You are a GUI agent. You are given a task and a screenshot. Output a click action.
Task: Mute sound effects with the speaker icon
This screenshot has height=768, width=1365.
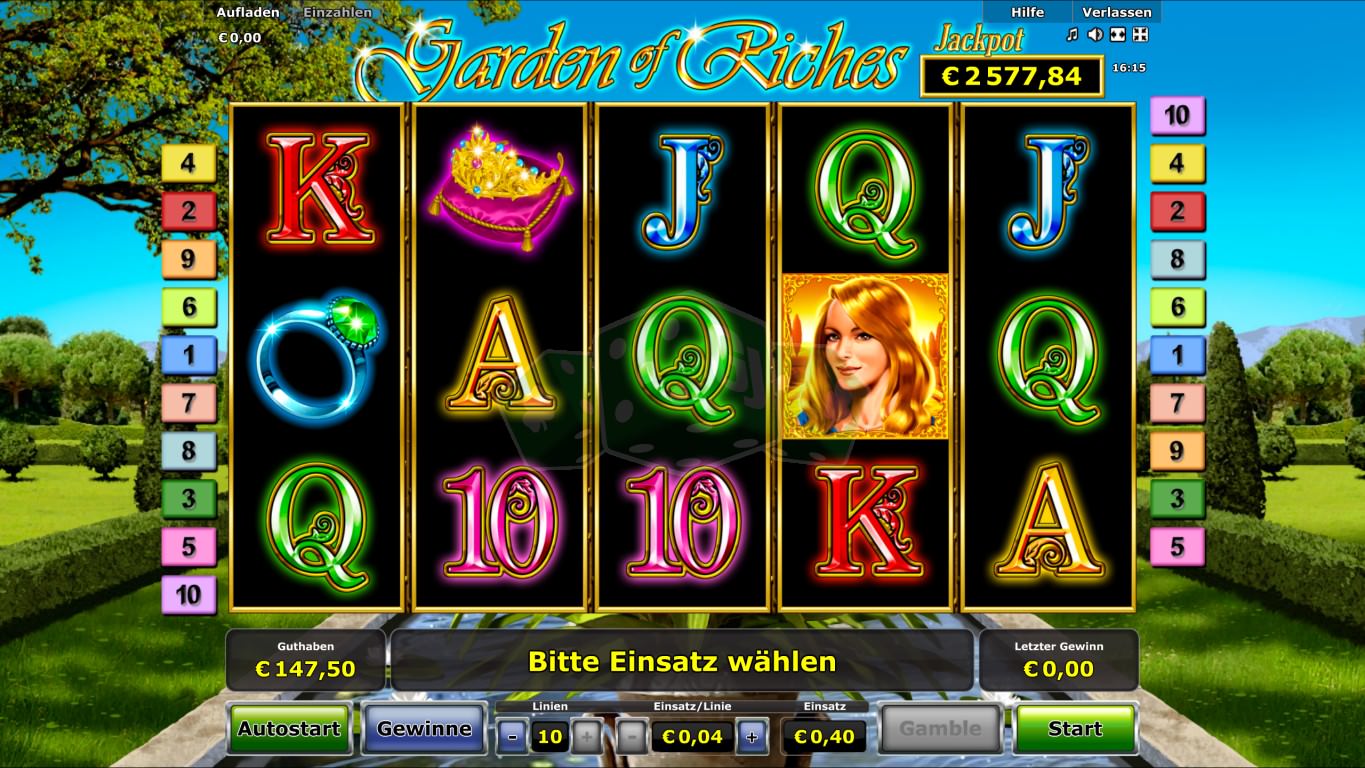click(1095, 35)
